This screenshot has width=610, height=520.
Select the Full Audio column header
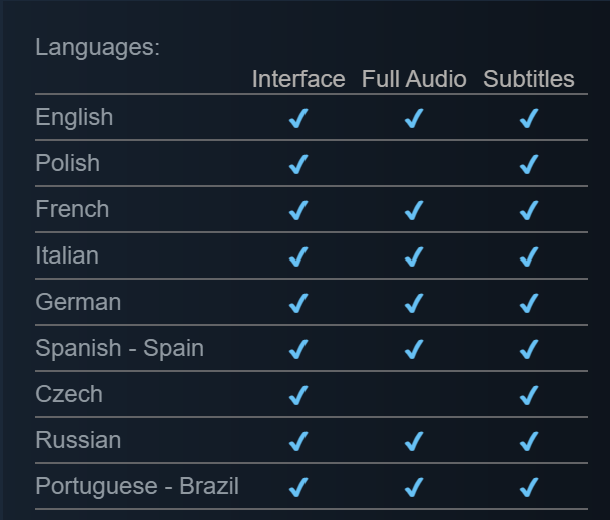pyautogui.click(x=414, y=79)
